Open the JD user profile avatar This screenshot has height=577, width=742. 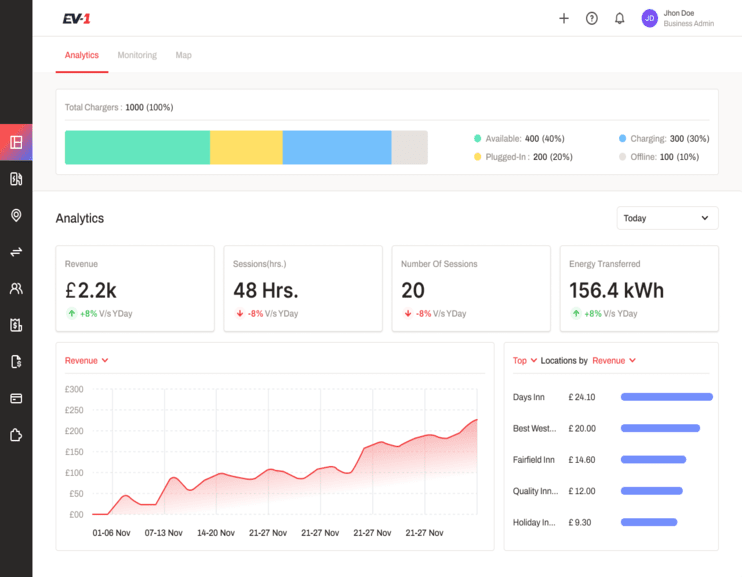point(650,18)
